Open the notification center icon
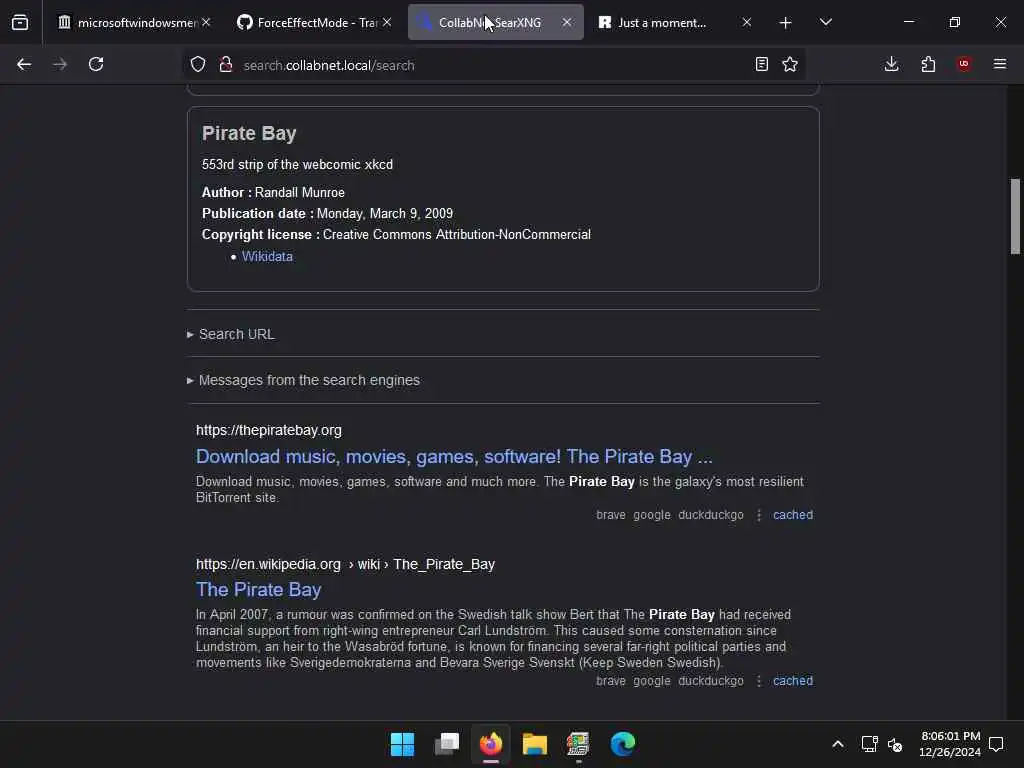This screenshot has height=768, width=1024. (997, 744)
